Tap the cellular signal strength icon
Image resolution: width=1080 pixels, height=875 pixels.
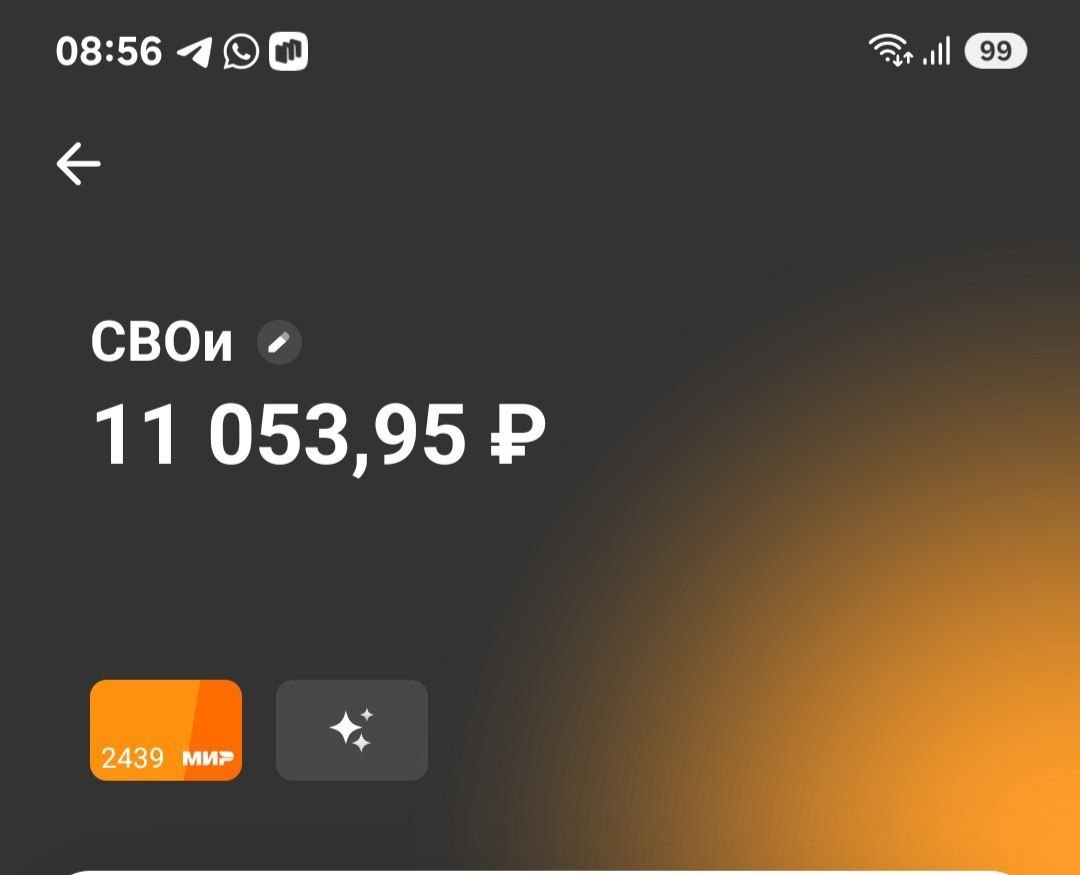click(937, 52)
